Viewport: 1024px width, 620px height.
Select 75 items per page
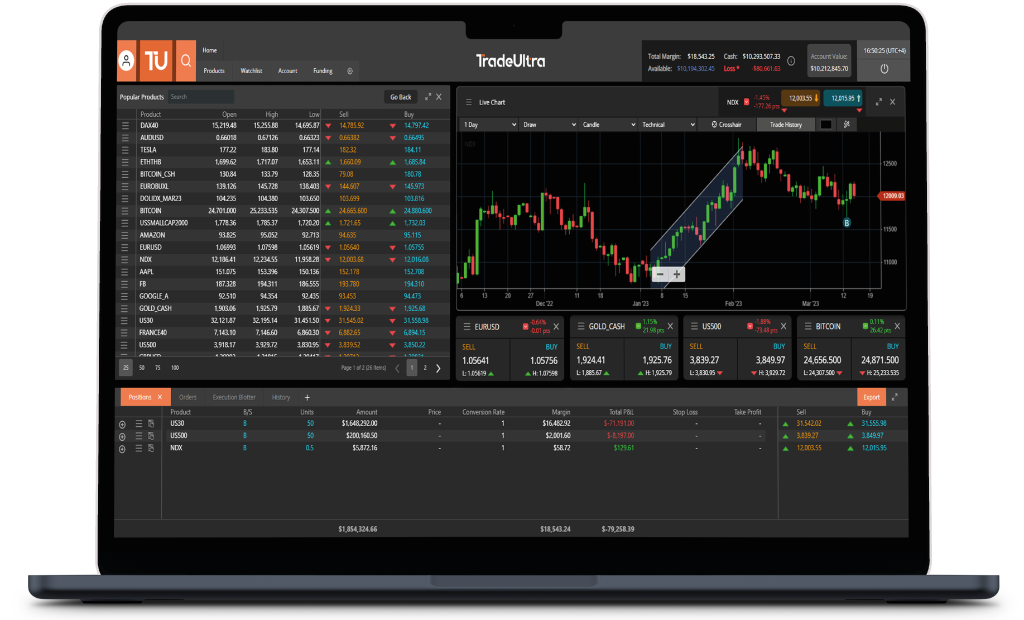(157, 368)
